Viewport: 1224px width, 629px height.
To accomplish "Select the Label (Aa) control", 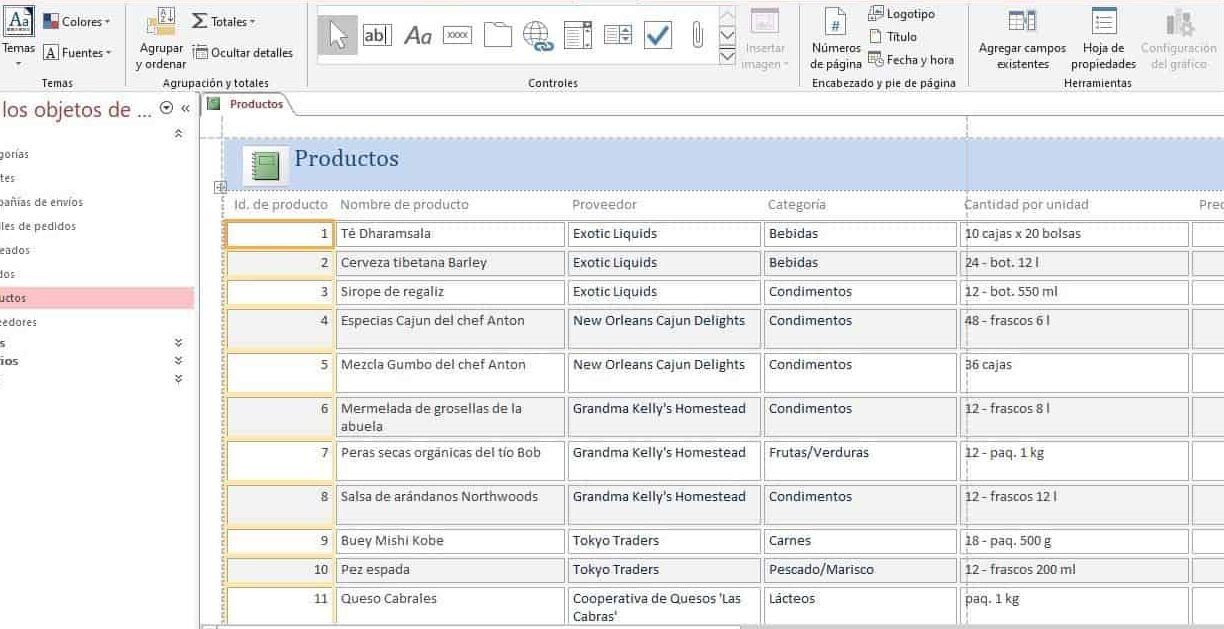I will (x=418, y=34).
